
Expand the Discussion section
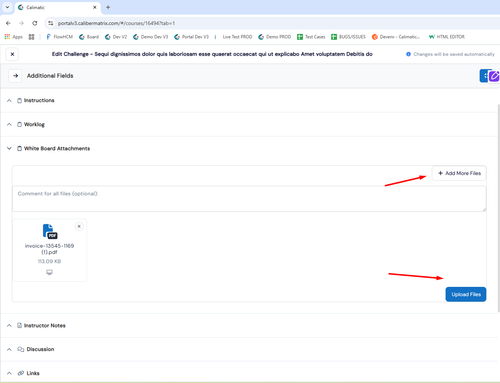pos(9,349)
